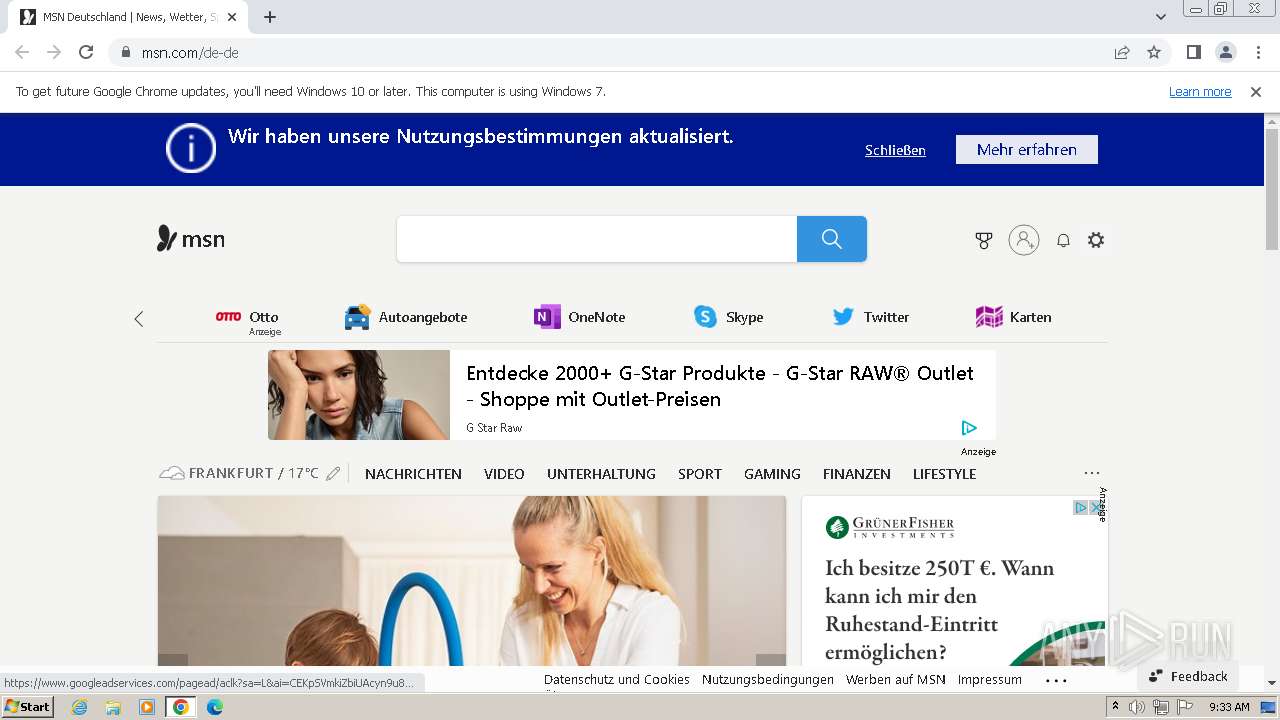Image resolution: width=1280 pixels, height=720 pixels.
Task: Go to previous shortcuts with left chevron
Action: (x=139, y=318)
